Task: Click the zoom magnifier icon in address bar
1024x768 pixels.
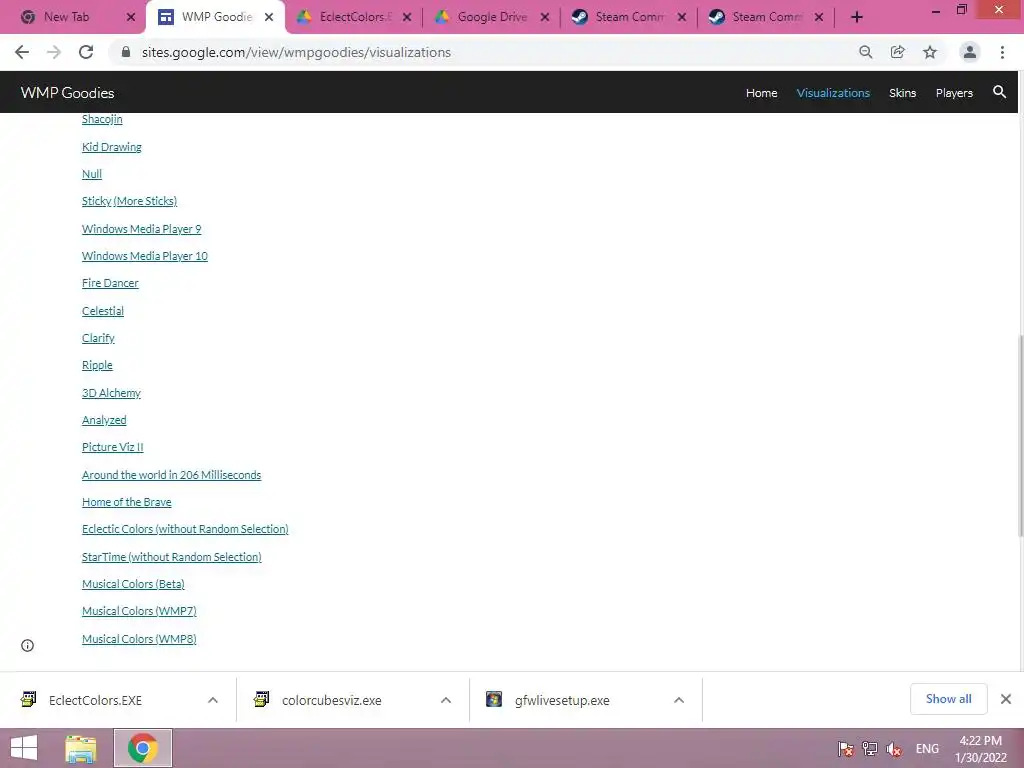Action: click(x=865, y=52)
